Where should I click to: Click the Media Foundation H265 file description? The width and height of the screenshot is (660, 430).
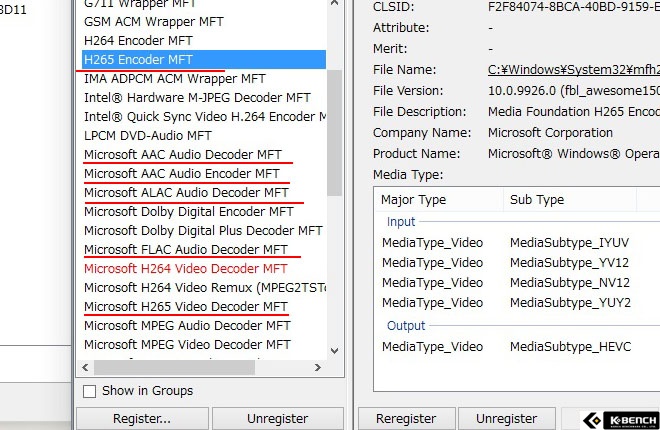[x=573, y=112]
